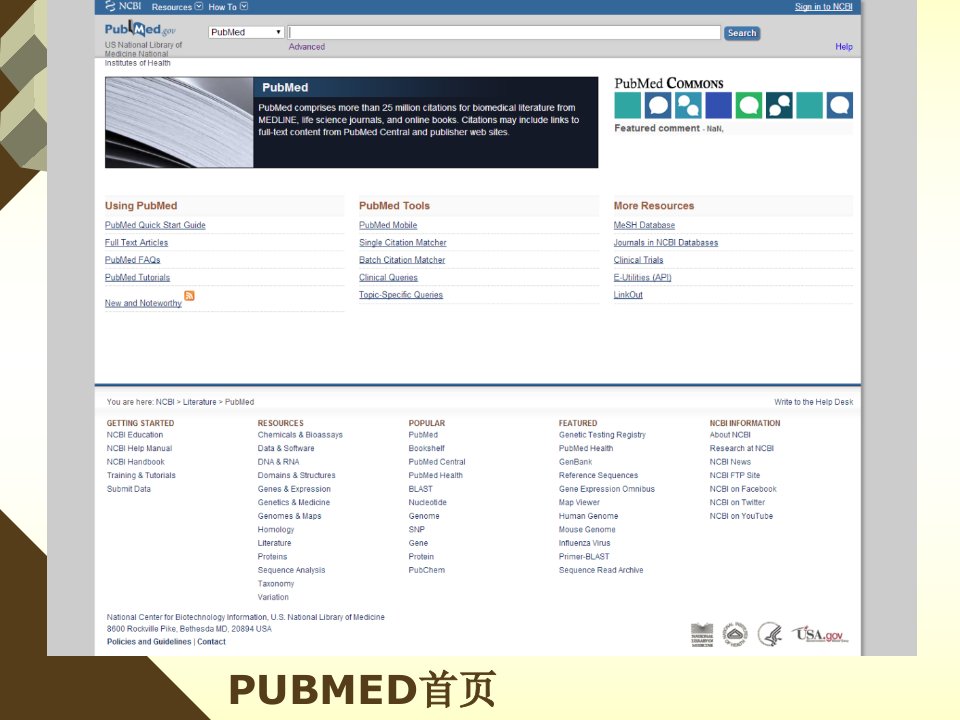Click the NIH round seal footer logo

(735, 634)
